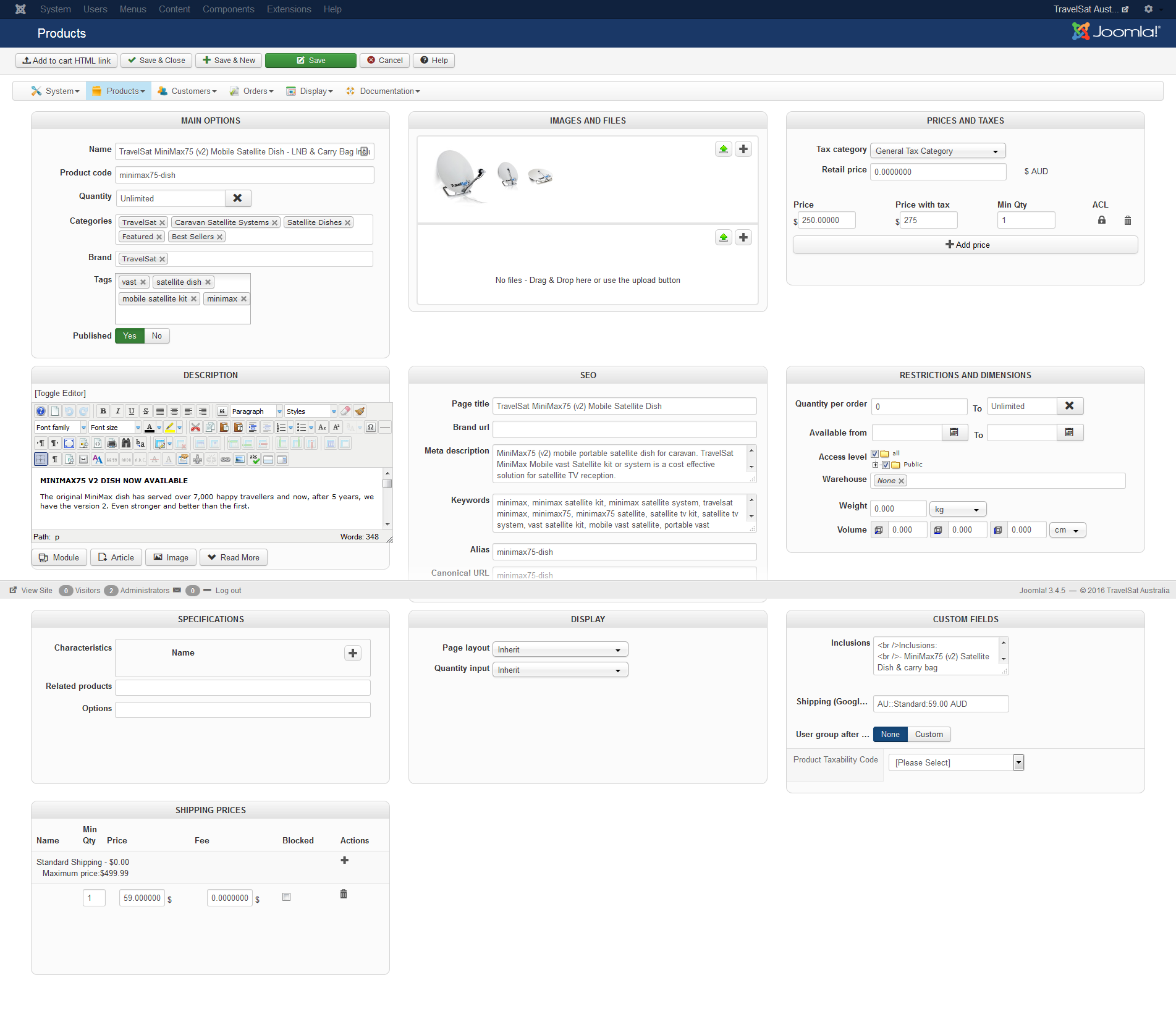Open the Users menu in the top bar
1176x1017 pixels.
[x=95, y=9]
